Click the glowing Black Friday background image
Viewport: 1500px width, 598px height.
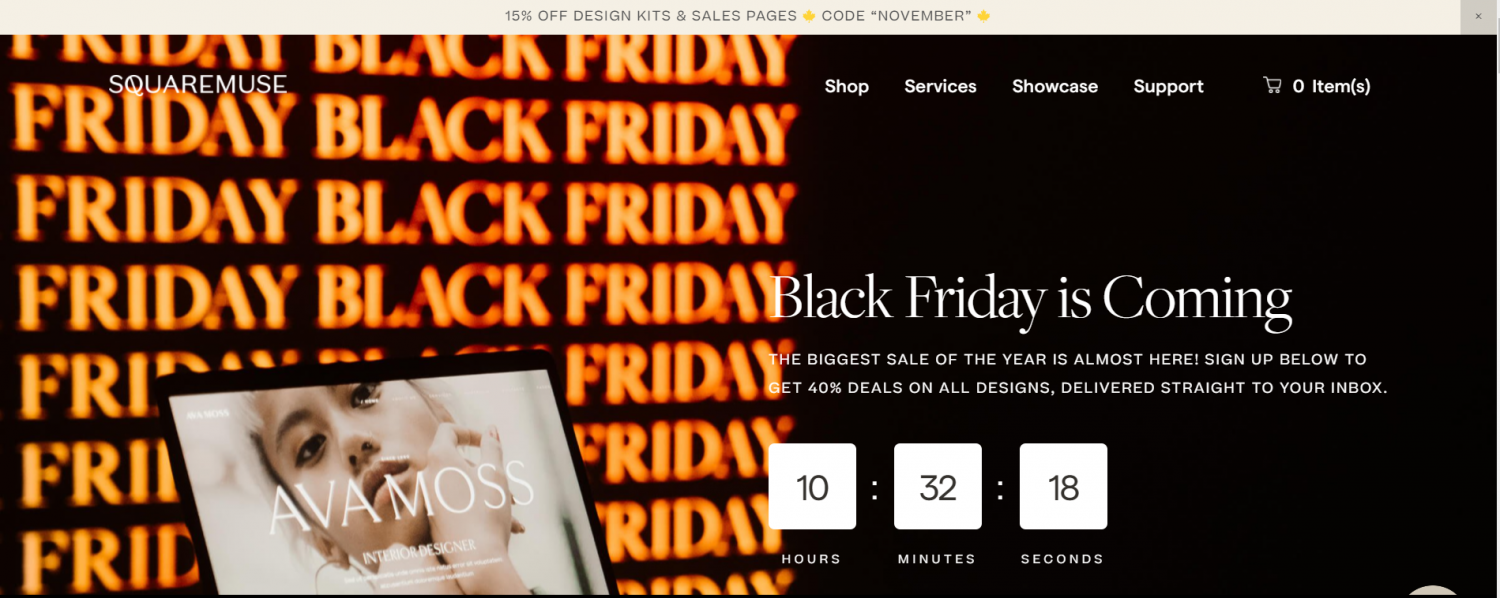pyautogui.click(x=400, y=200)
